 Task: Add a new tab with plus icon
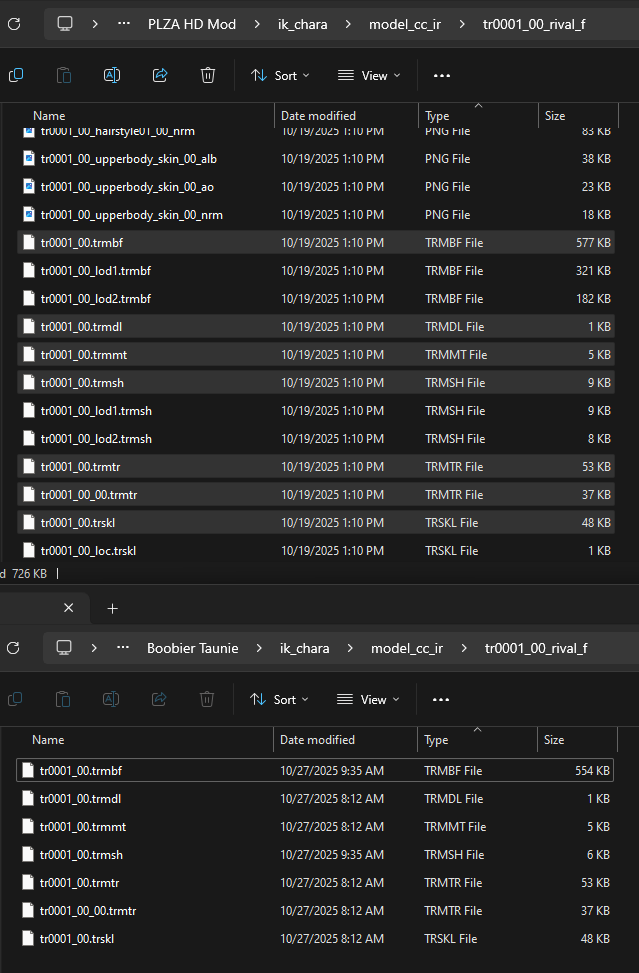[x=112, y=609]
